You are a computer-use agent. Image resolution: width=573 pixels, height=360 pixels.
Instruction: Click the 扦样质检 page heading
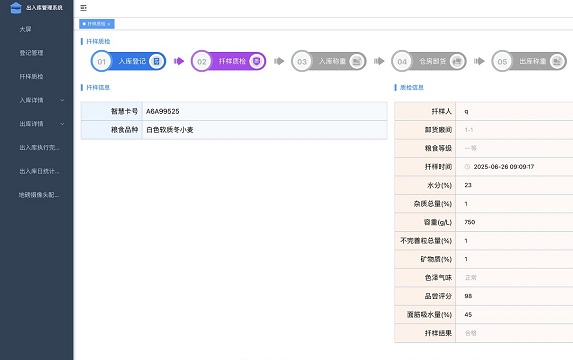coord(98,41)
